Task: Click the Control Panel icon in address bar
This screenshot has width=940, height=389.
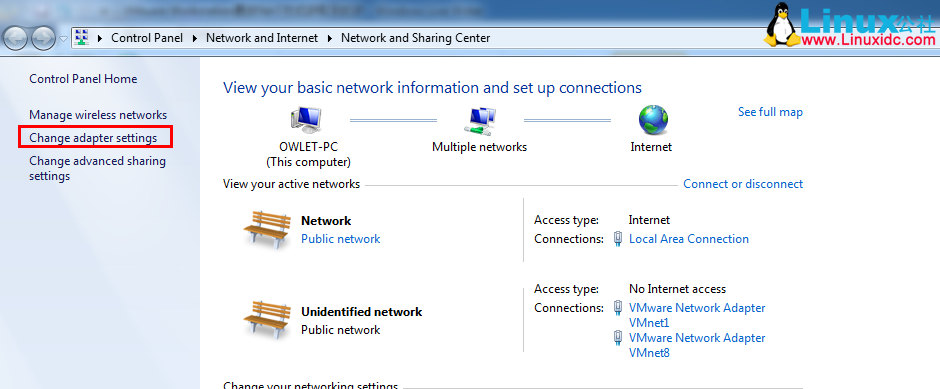Action: click(82, 38)
